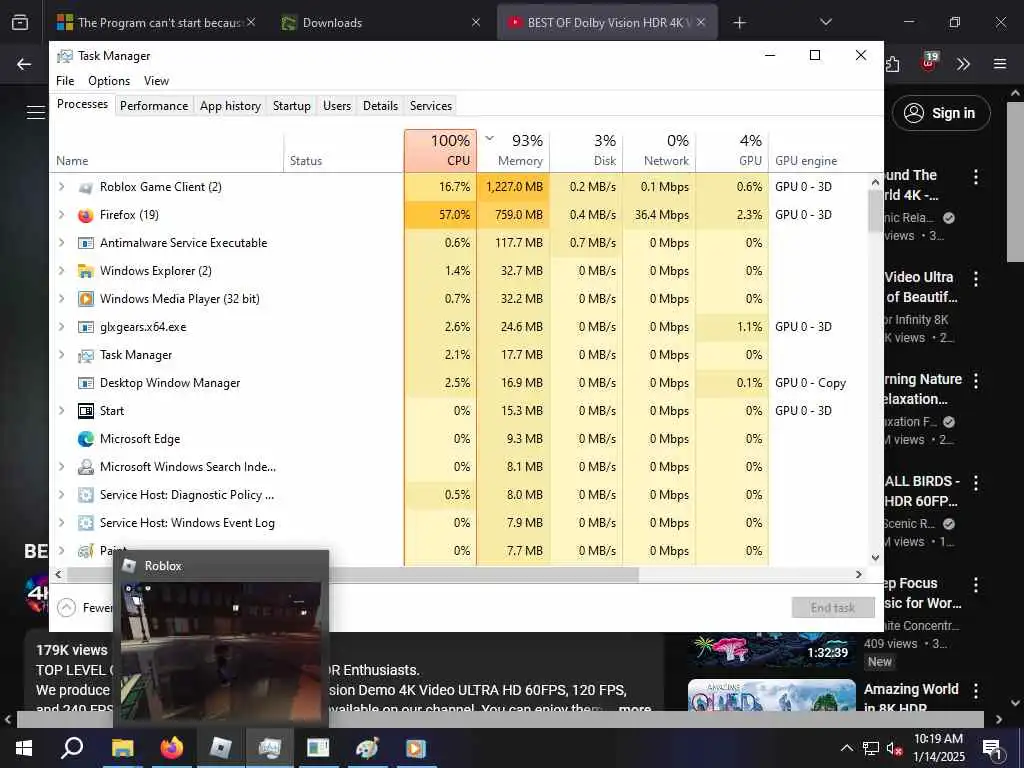Collapse Task Manager with Fewer details arrow
Screen dimensions: 1024x768
(x=67, y=608)
